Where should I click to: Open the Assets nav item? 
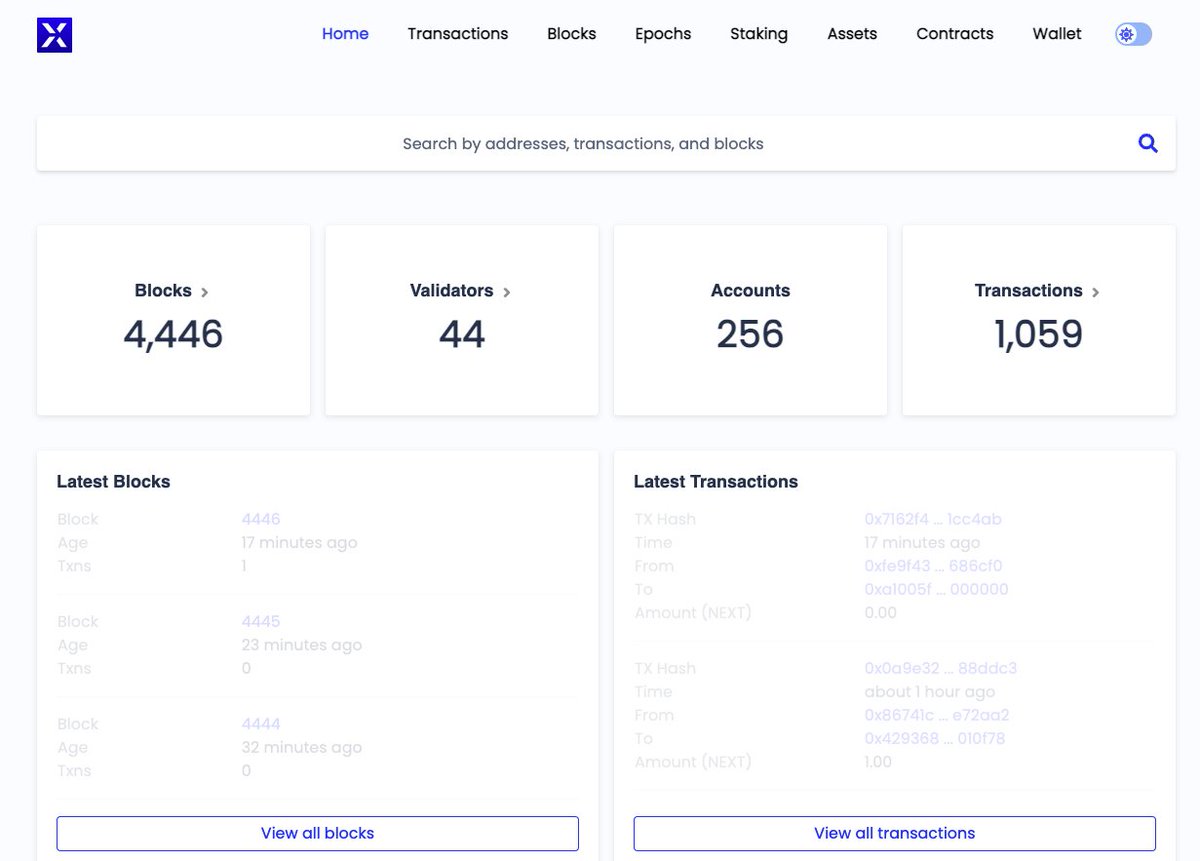(852, 34)
